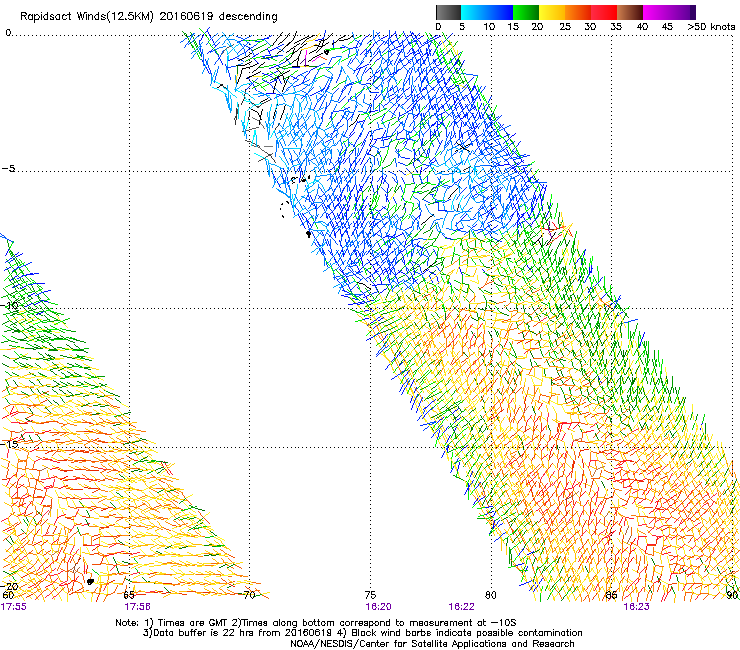The height and width of the screenshot is (650, 740).
Task: Click the purple time label '18:20'
Action: (x=378, y=607)
